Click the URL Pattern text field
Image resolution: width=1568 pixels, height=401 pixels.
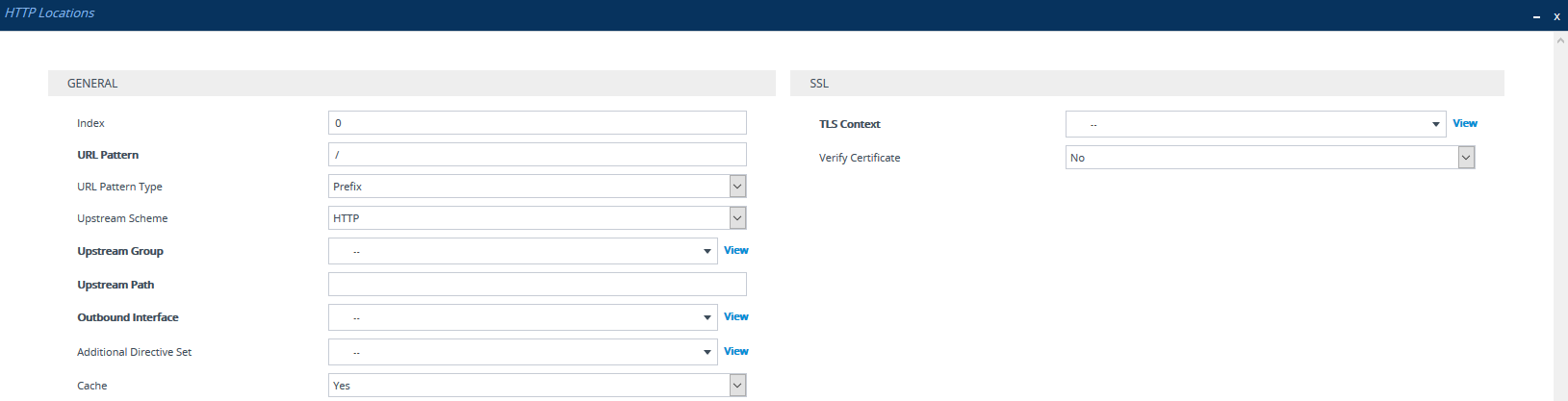536,155
